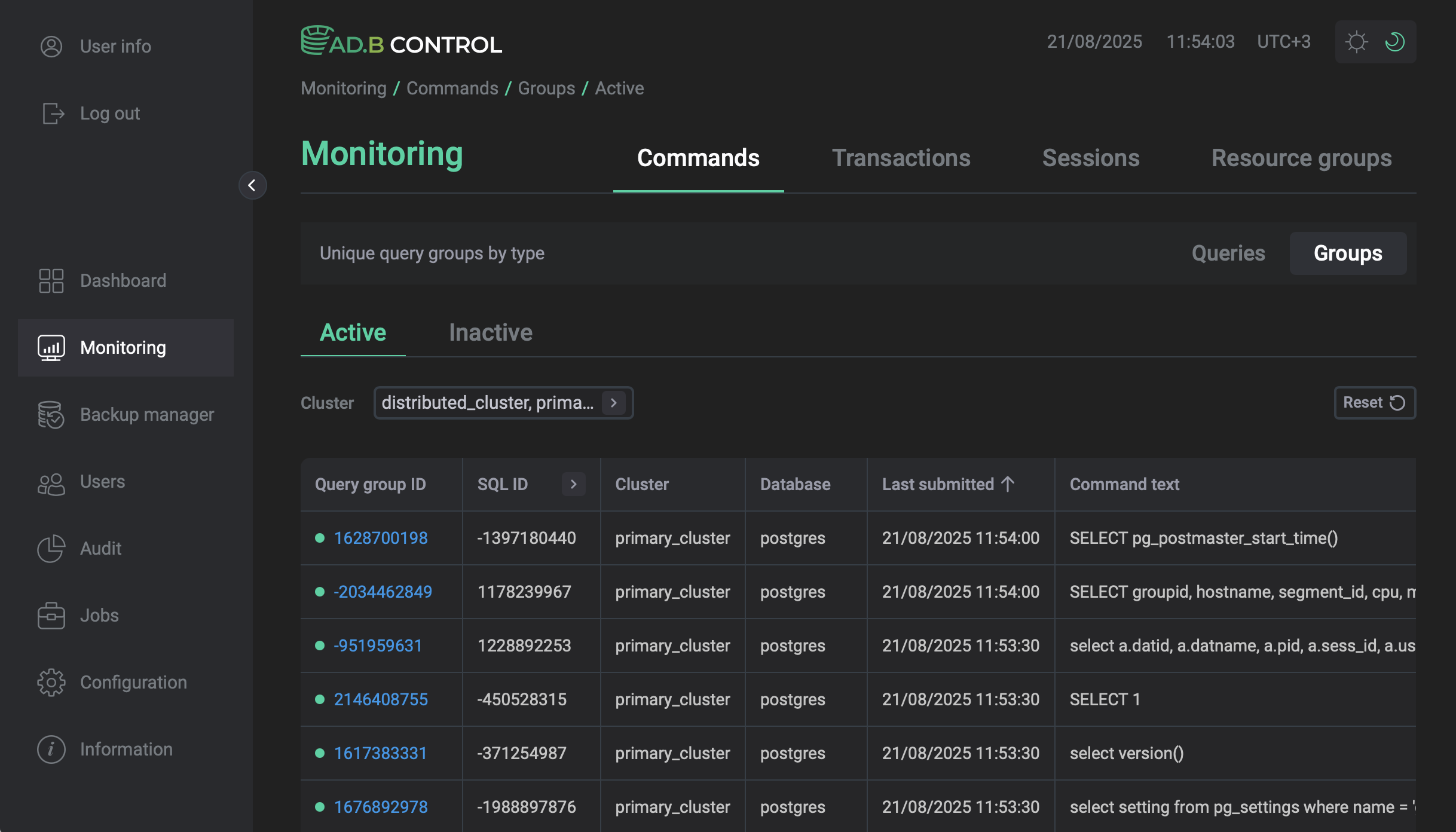Expand the SQL ID column chevron
The height and width of the screenshot is (832, 1456).
[x=573, y=484]
